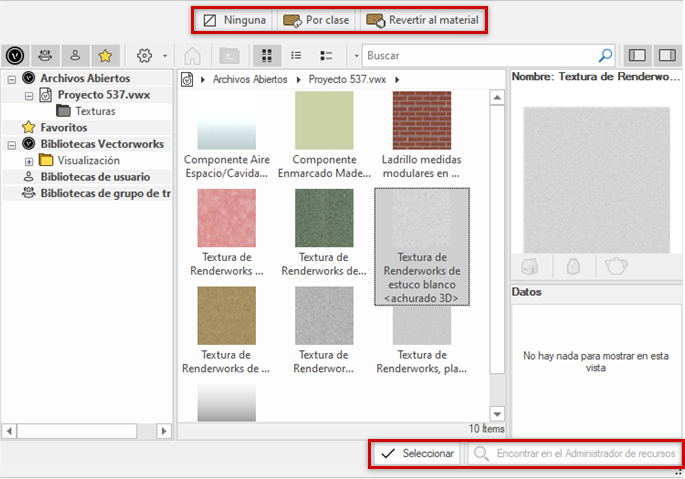The width and height of the screenshot is (685, 479).
Task: Click the Seleccionar button
Action: [418, 454]
